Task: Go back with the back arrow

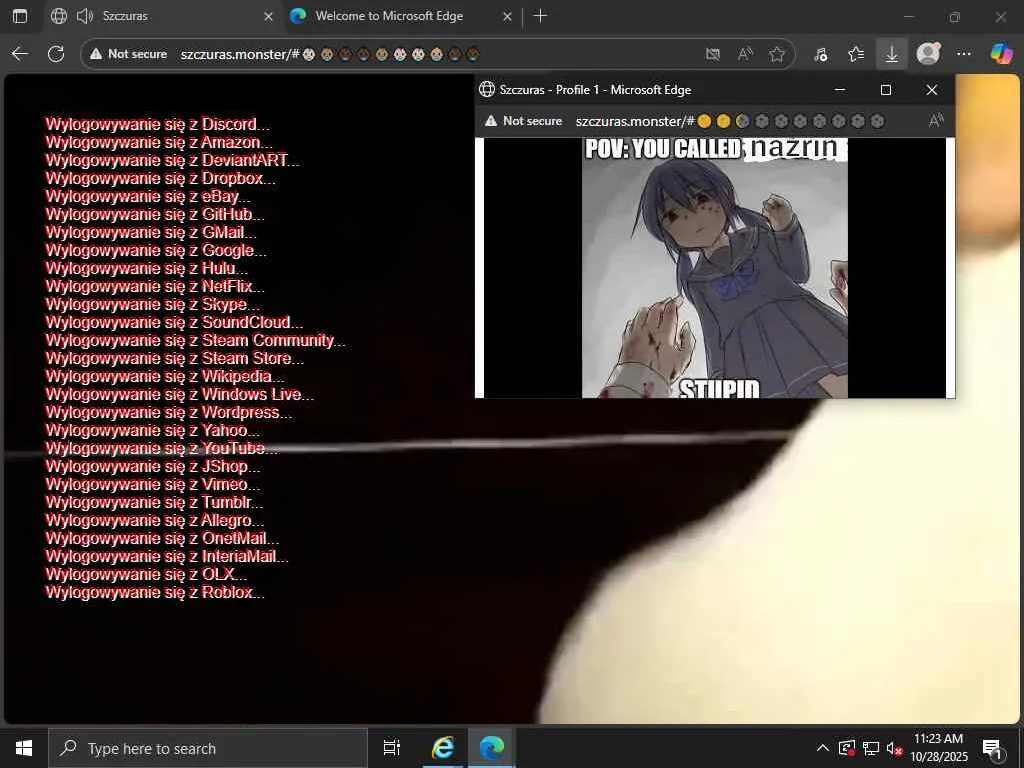Action: (20, 54)
